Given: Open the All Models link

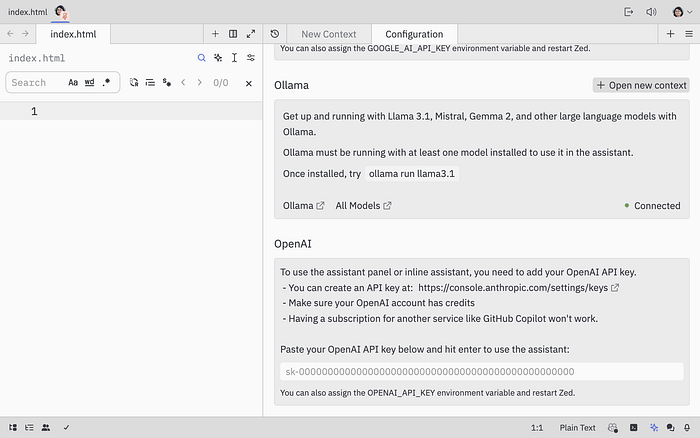Looking at the screenshot, I should point(363,206).
